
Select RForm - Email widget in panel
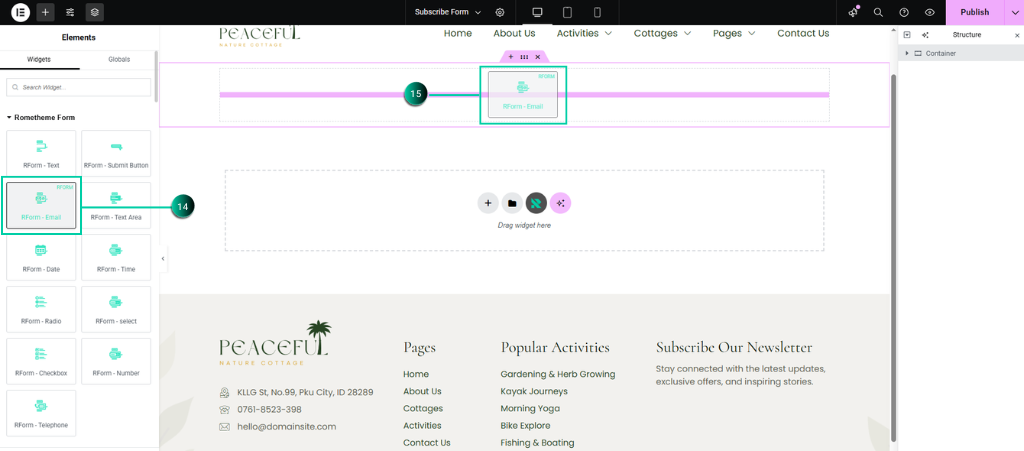pyautogui.click(x=41, y=206)
